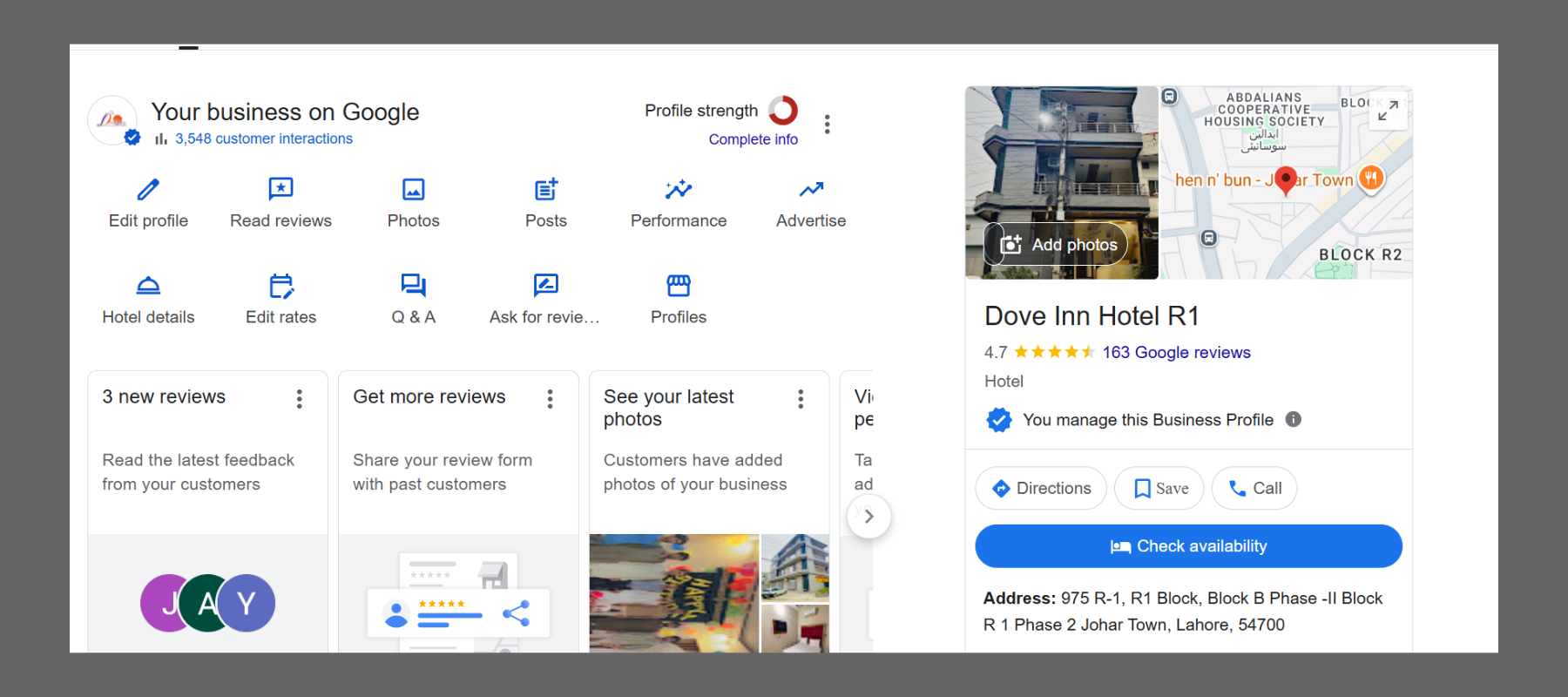Click Complete info link
Image resolution: width=1568 pixels, height=697 pixels.
[x=753, y=139]
